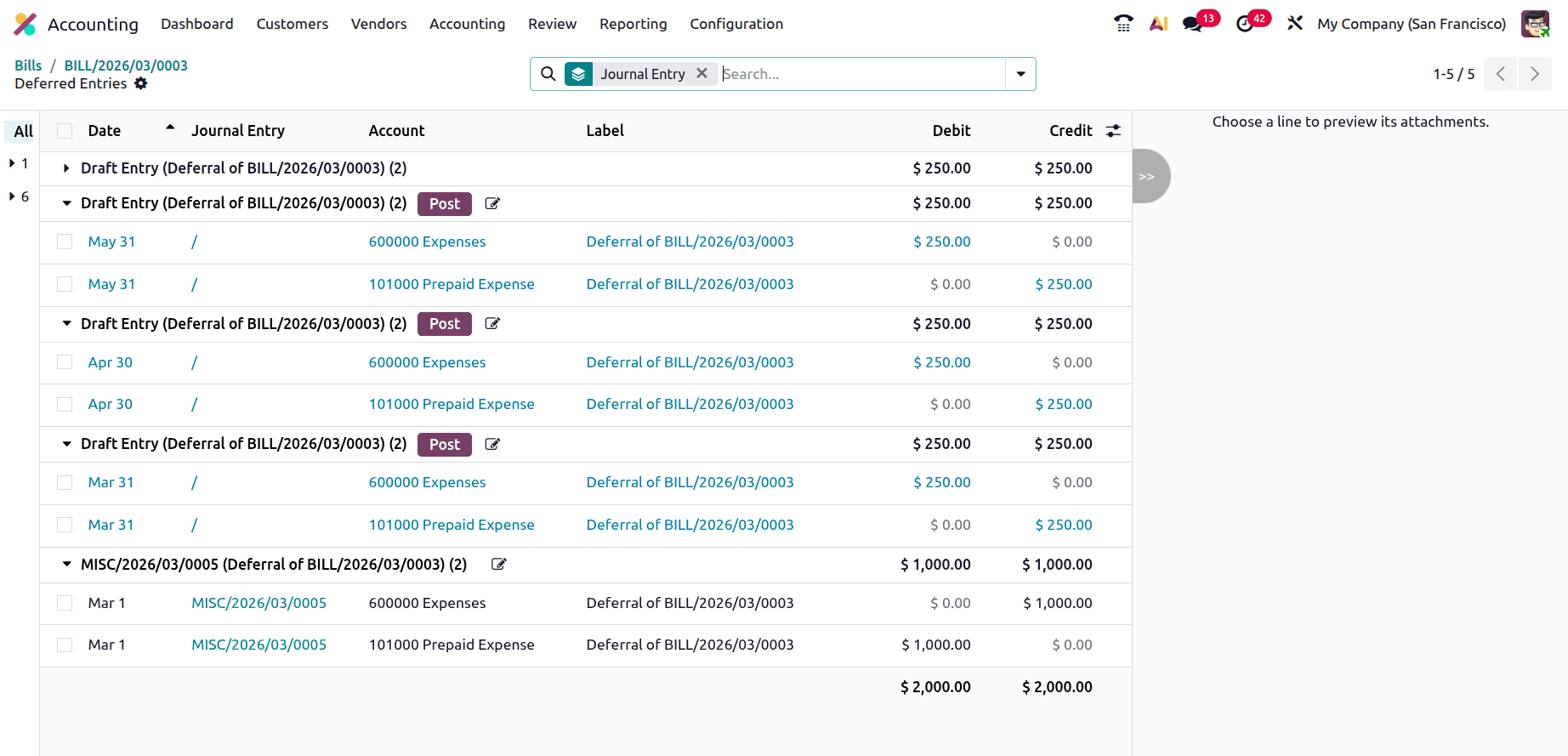Viewport: 1568px width, 756px height.
Task: Open company switcher My Company (San Francisco)
Action: pos(1412,24)
